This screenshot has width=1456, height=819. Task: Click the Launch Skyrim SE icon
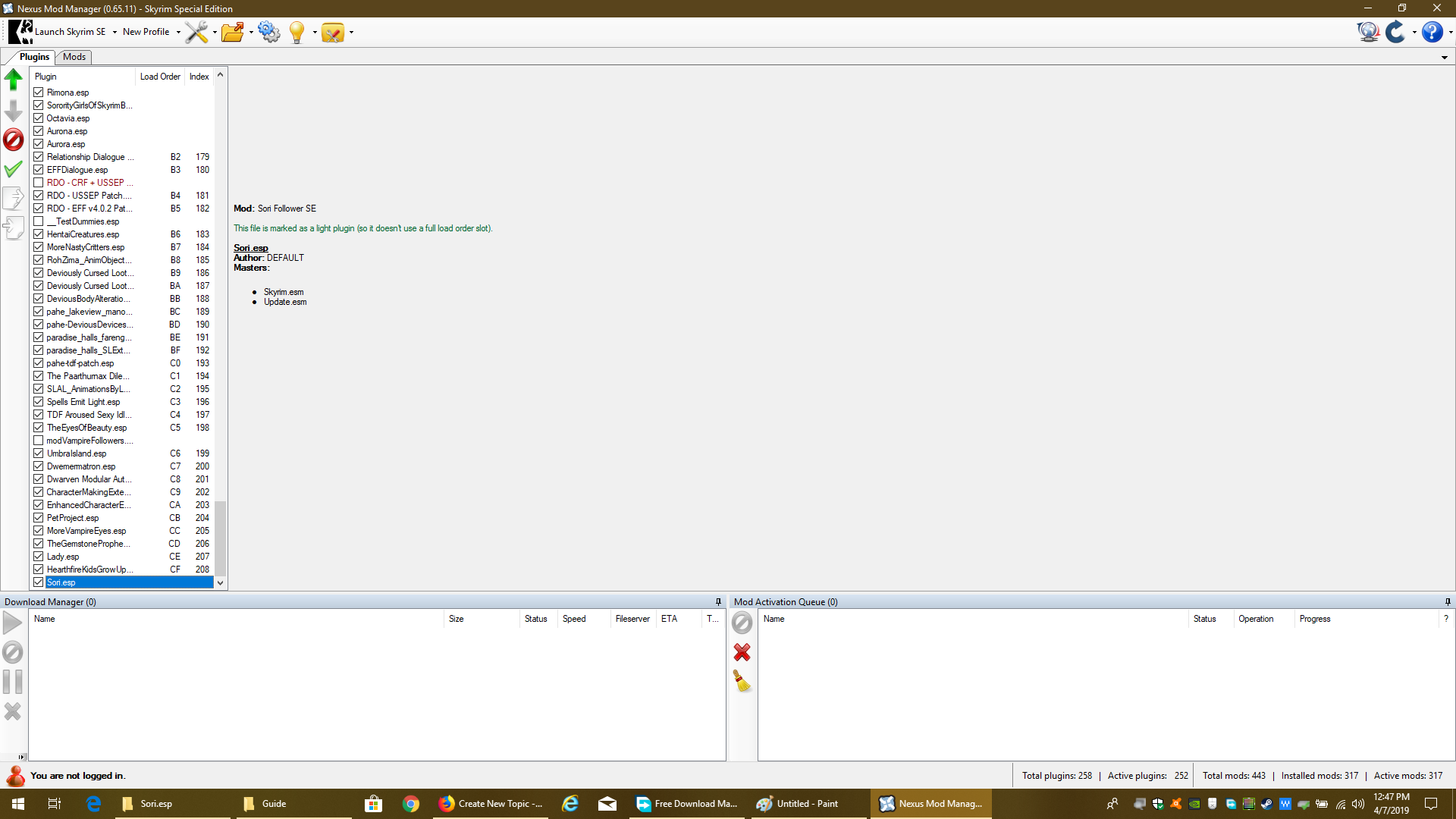tap(20, 32)
